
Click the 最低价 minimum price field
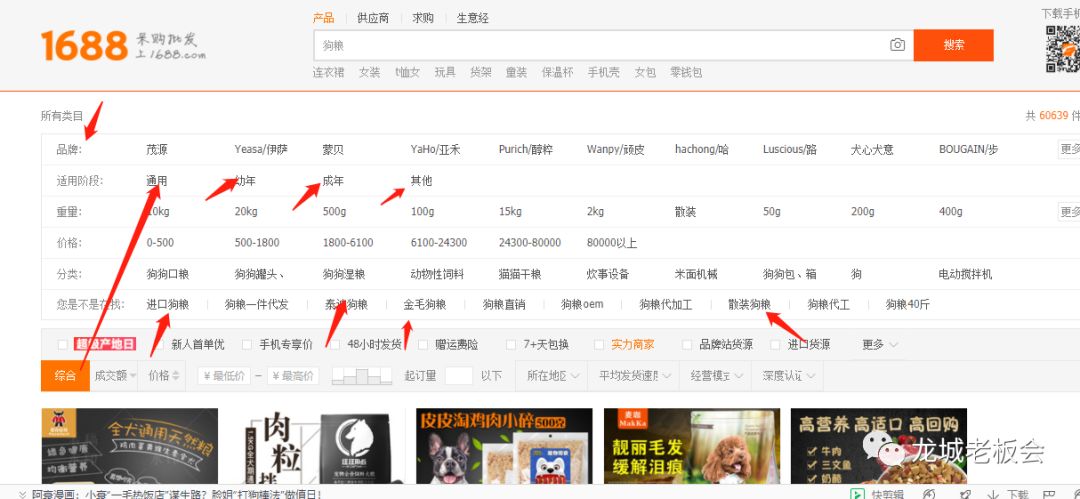tap(224, 376)
